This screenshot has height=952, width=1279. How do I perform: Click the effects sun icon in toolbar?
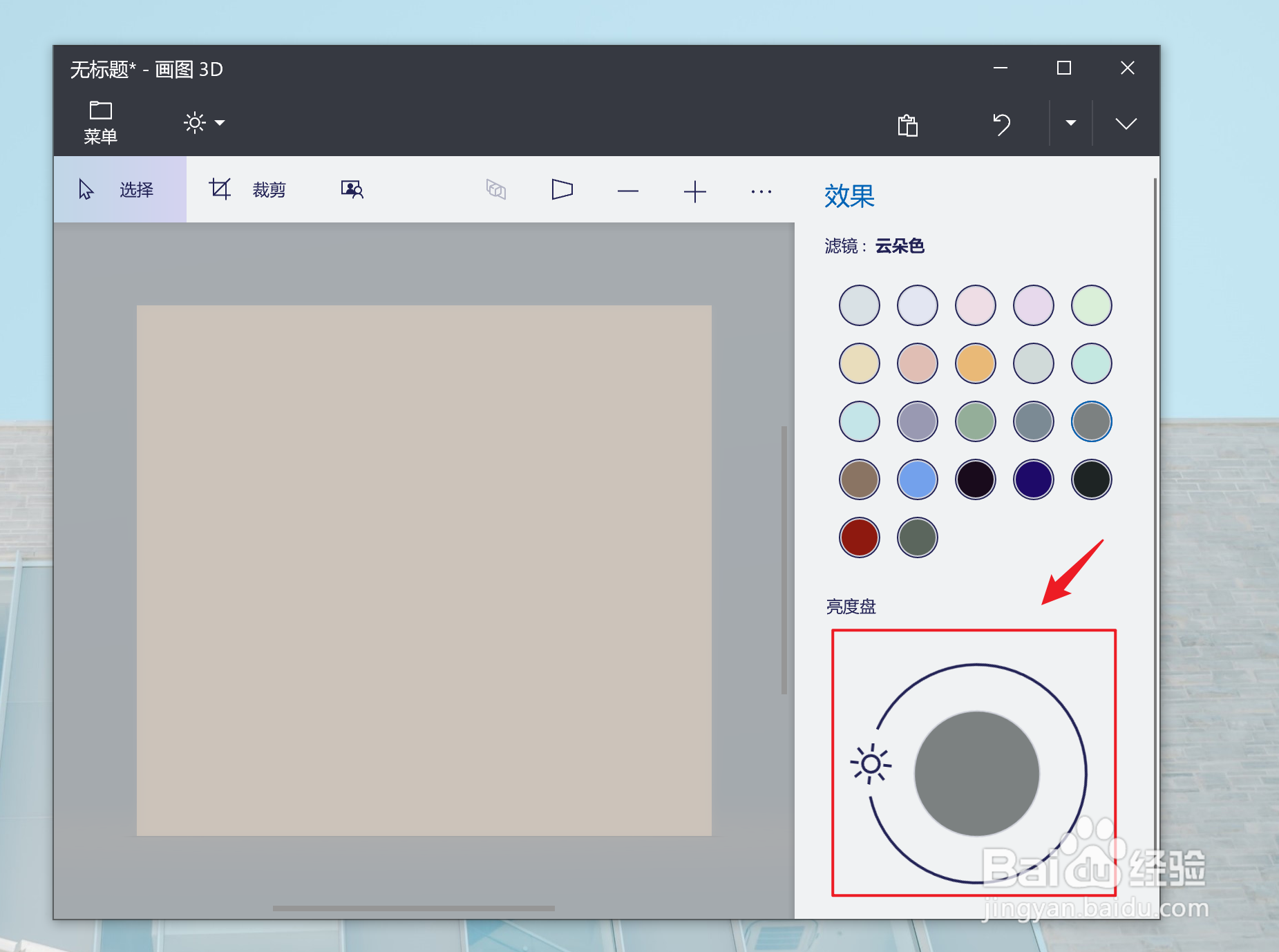(x=195, y=123)
